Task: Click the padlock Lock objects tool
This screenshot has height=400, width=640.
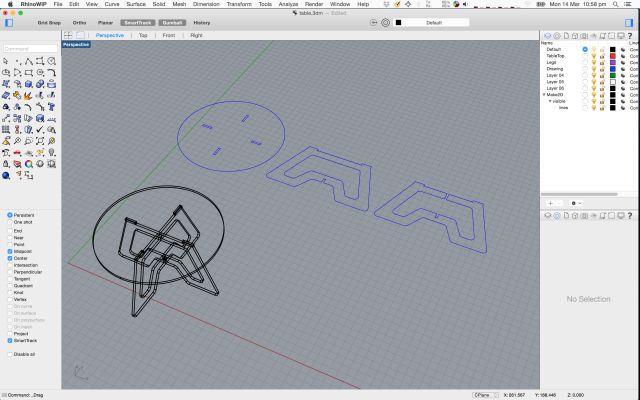Action: click(6, 164)
